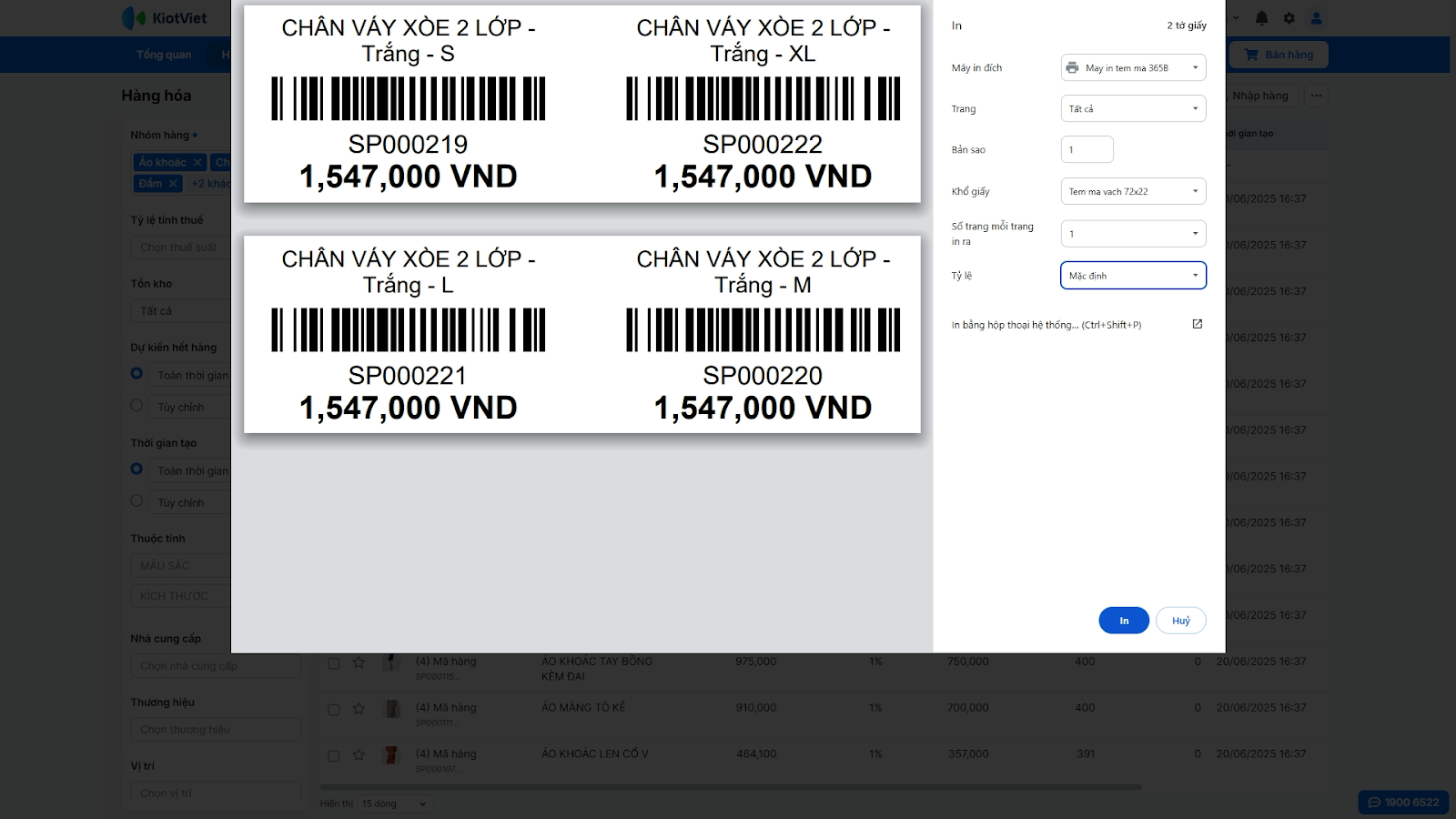
Task: Click product name ÁO MĂNG TÔ KẺ
Action: click(583, 708)
